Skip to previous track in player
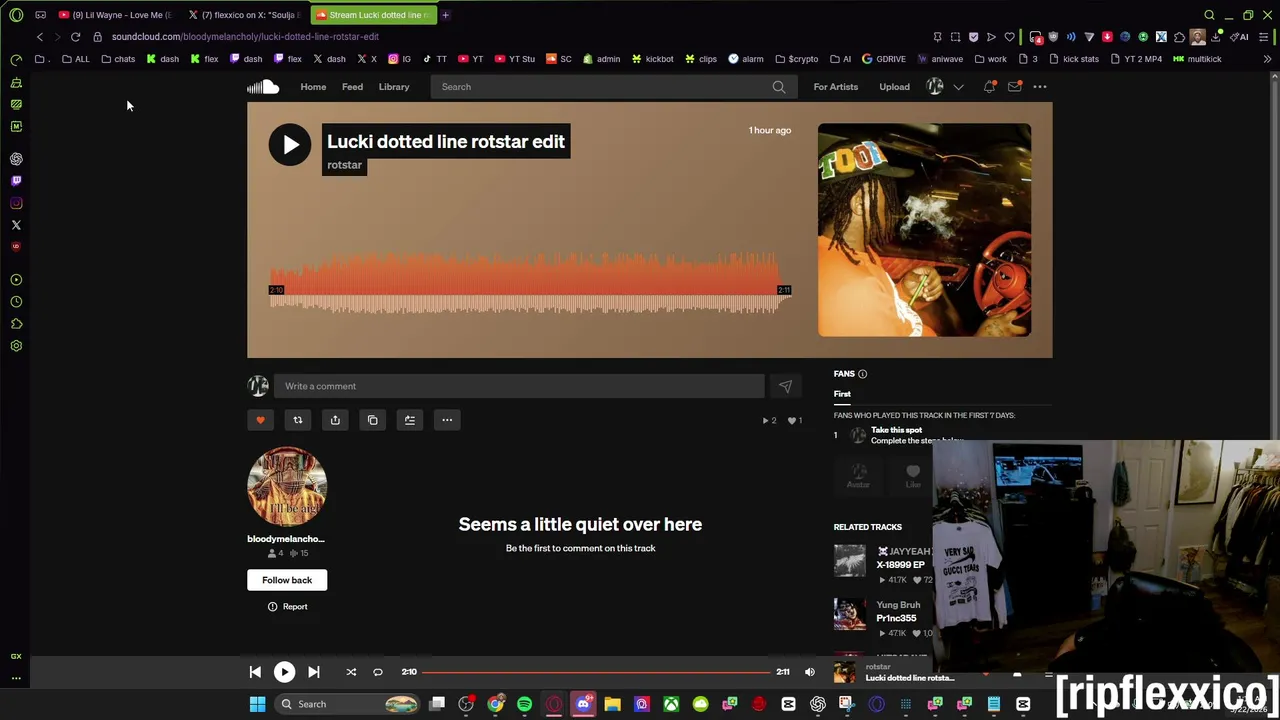 255,672
